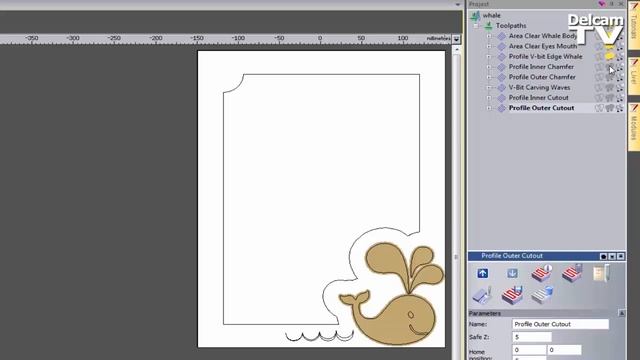Expand the Profile Inner Chamfer toolpath
The height and width of the screenshot is (360, 640).
[x=489, y=67]
